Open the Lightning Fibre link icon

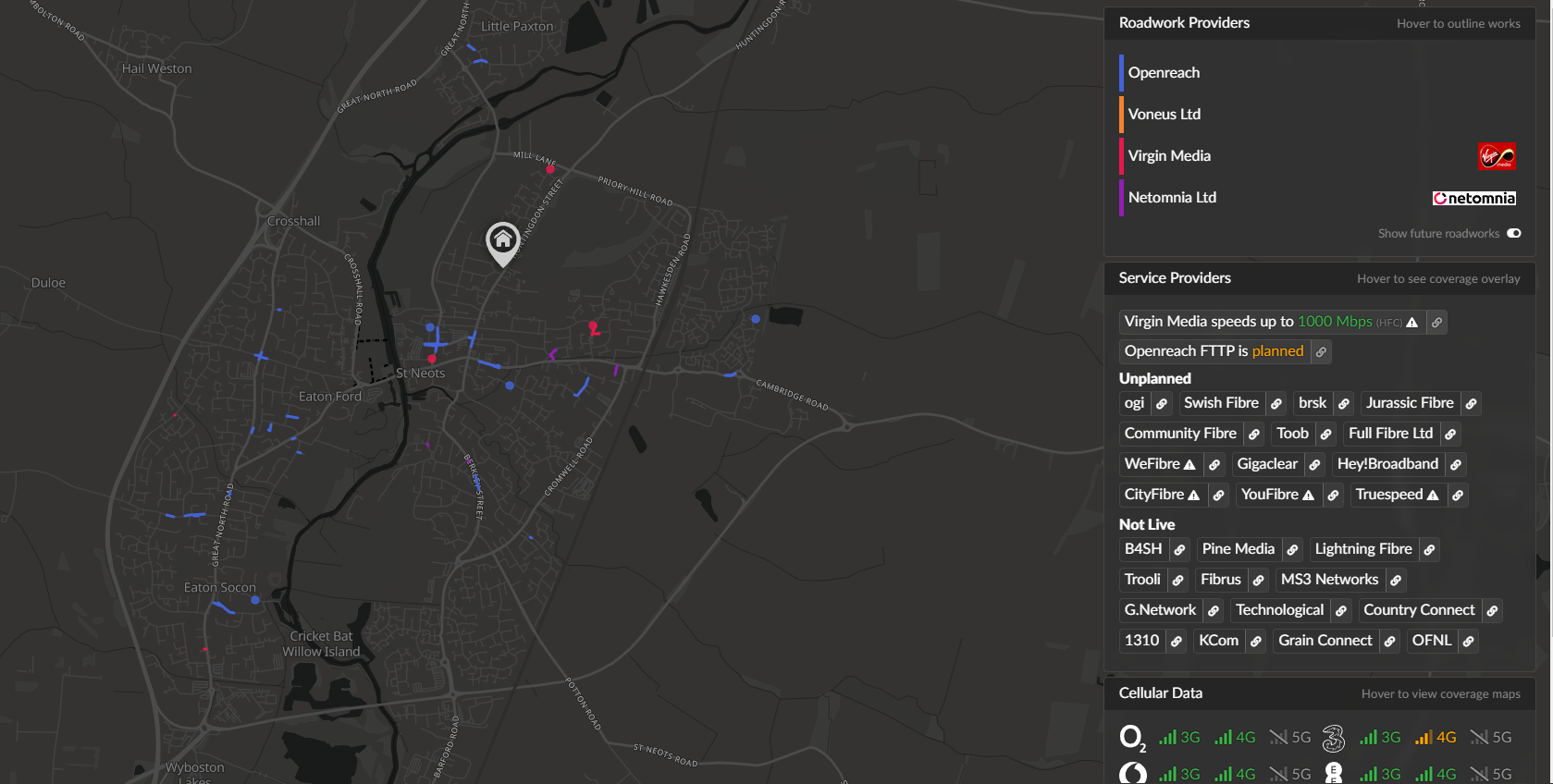coord(1429,550)
